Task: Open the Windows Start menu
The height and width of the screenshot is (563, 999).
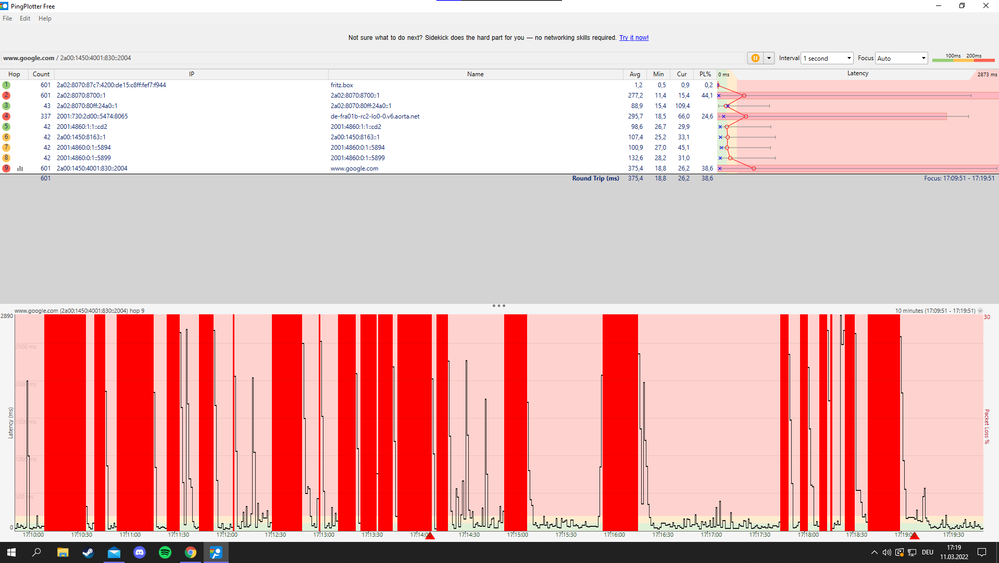Action: (11, 552)
